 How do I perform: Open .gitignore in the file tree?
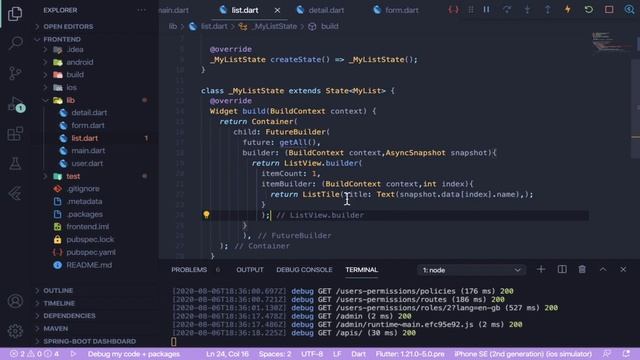(83, 189)
